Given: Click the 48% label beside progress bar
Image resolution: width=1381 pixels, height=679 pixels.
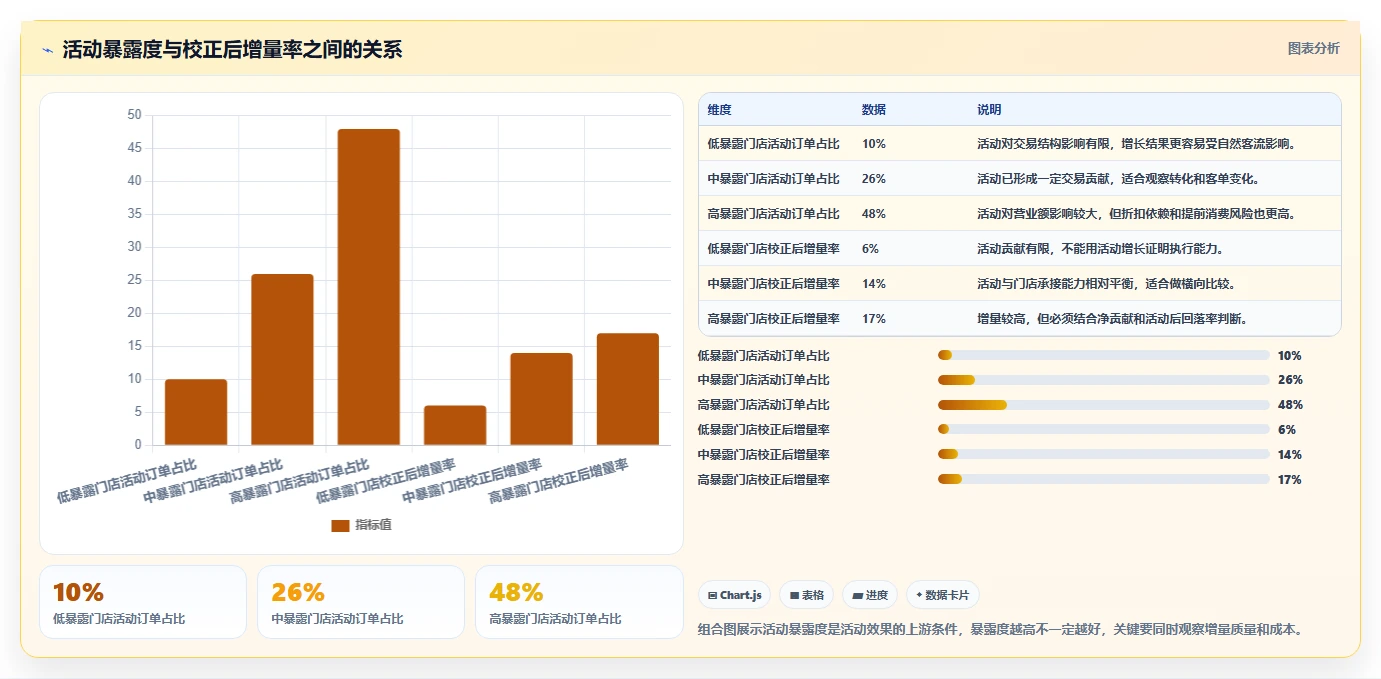Looking at the screenshot, I should pyautogui.click(x=1290, y=405).
